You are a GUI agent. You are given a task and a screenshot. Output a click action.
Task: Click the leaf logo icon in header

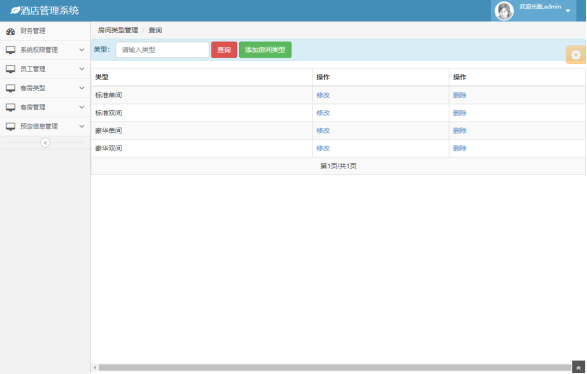tap(15, 10)
